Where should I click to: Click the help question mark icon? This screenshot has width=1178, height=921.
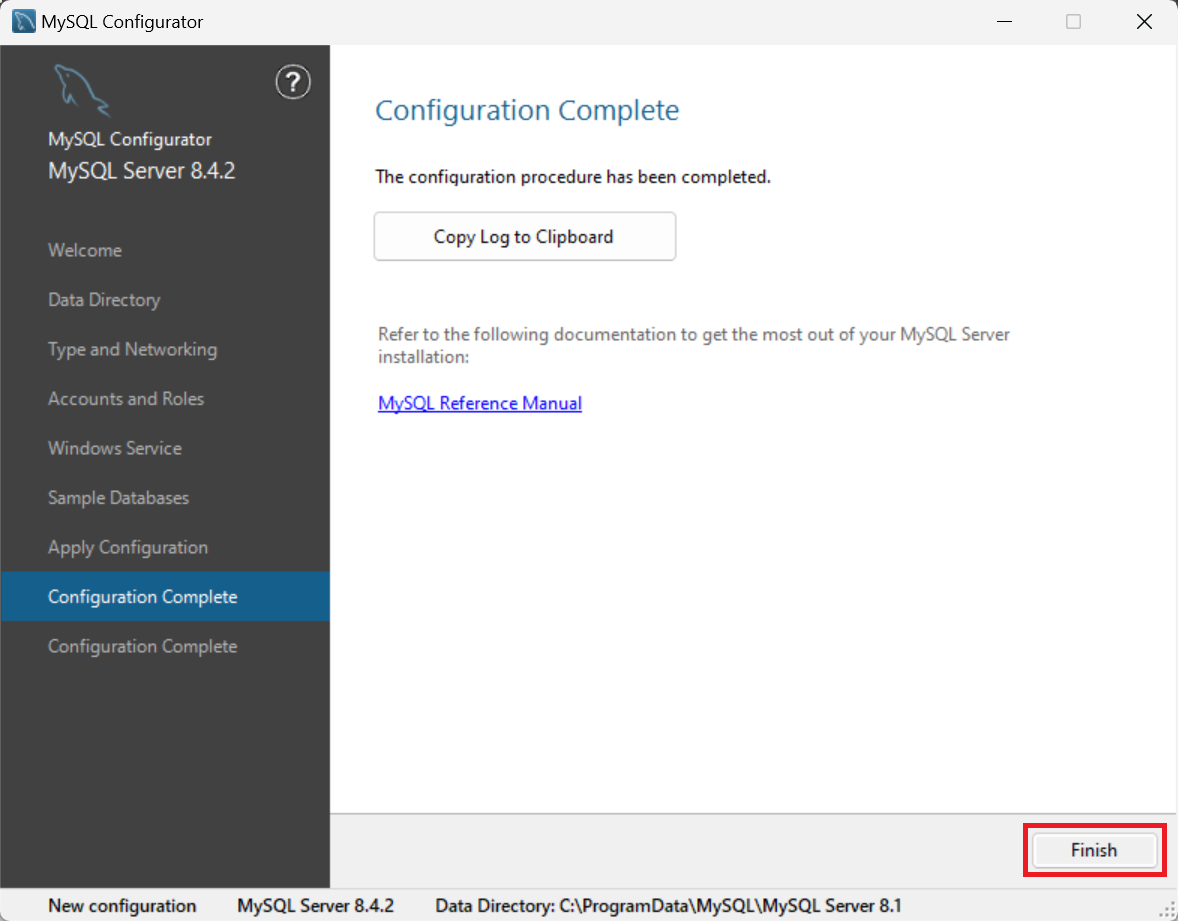click(x=293, y=83)
